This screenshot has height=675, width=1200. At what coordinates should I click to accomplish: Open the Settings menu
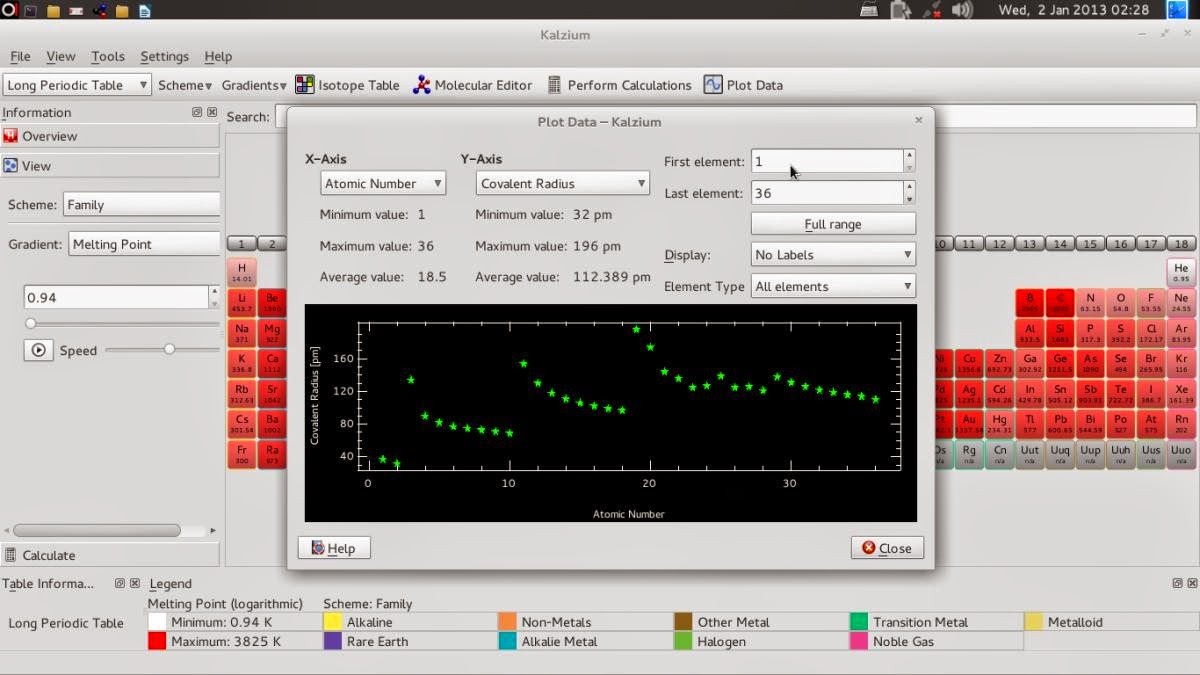click(164, 56)
